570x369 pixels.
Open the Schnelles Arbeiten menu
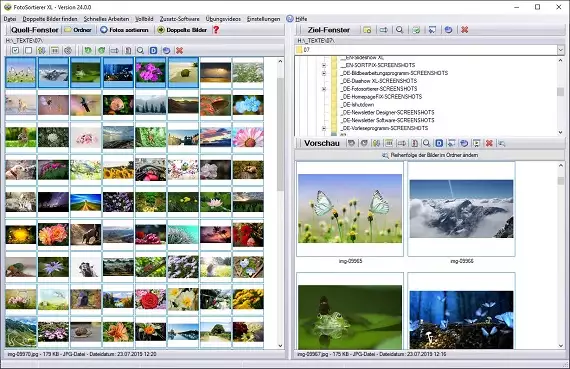(106, 19)
